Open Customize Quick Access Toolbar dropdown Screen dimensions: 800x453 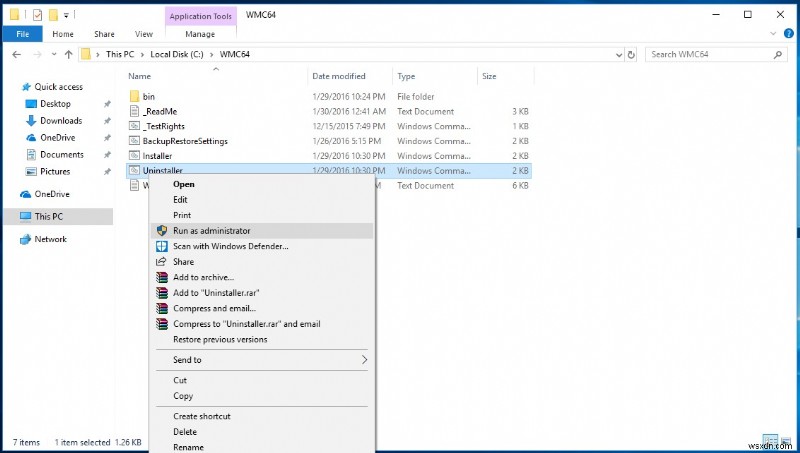click(66, 15)
